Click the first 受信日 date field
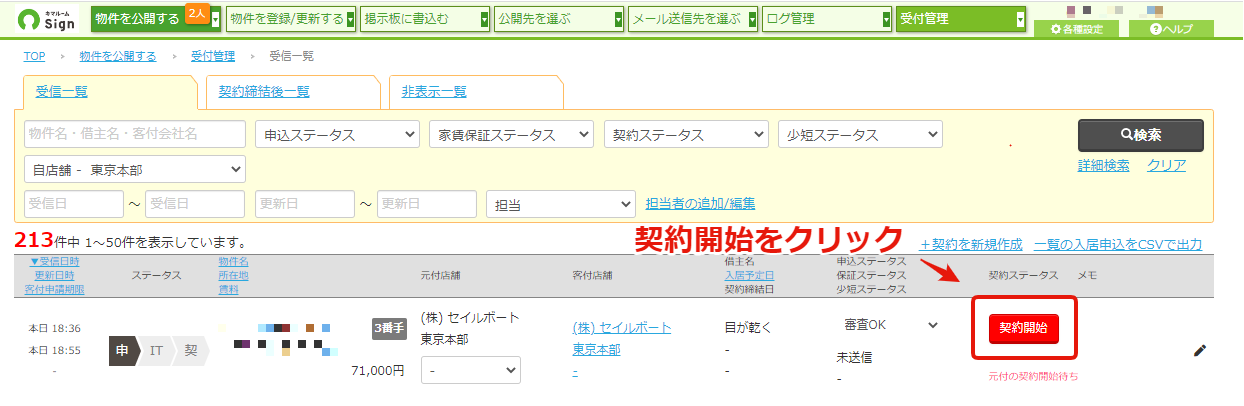Viewport: 1244px width, 406px height. pyautogui.click(x=74, y=204)
